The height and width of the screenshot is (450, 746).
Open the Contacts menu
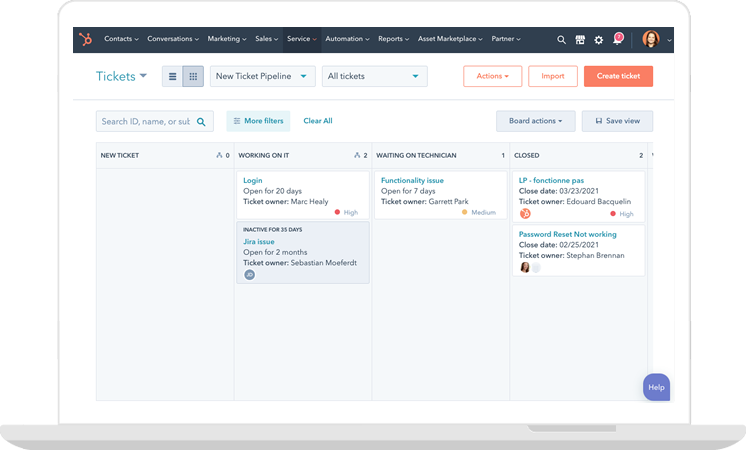(x=121, y=39)
